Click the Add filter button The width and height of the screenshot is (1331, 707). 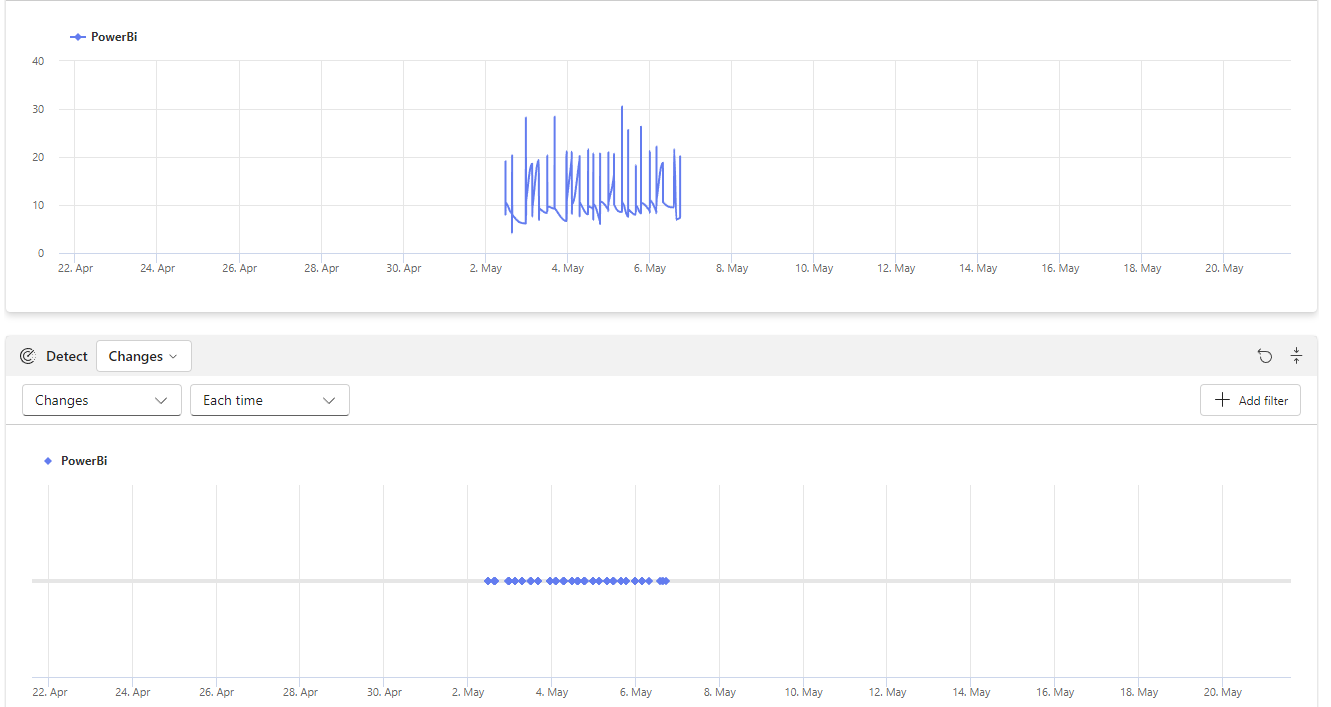pos(1250,400)
